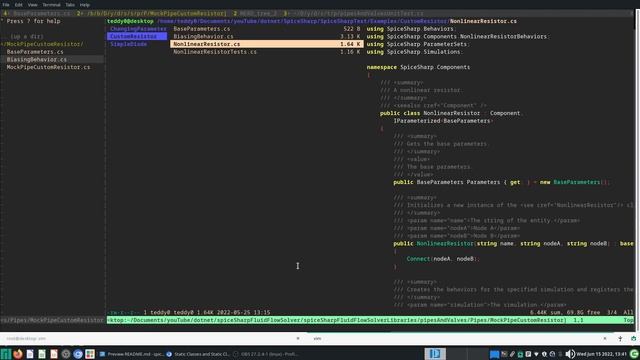The width and height of the screenshot is (640, 360).
Task: Switch to the NERD_tree_2 vim tab
Action: point(255,13)
